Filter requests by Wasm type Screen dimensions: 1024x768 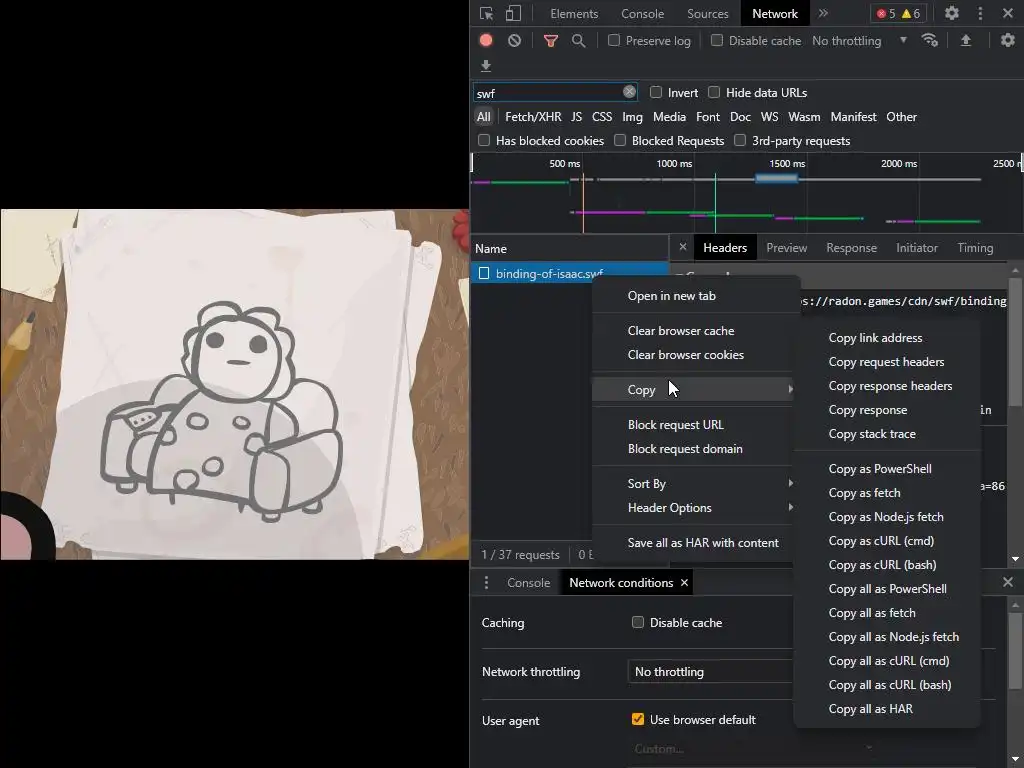[804, 117]
